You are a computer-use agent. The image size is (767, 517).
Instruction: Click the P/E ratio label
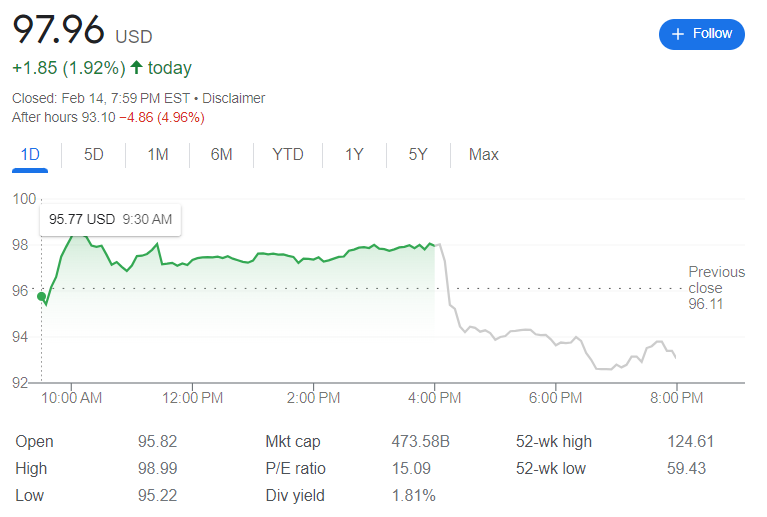pos(295,469)
